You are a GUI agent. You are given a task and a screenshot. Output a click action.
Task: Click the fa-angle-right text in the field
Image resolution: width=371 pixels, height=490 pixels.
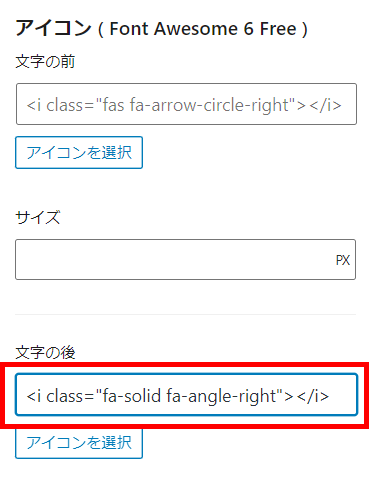pos(222,397)
